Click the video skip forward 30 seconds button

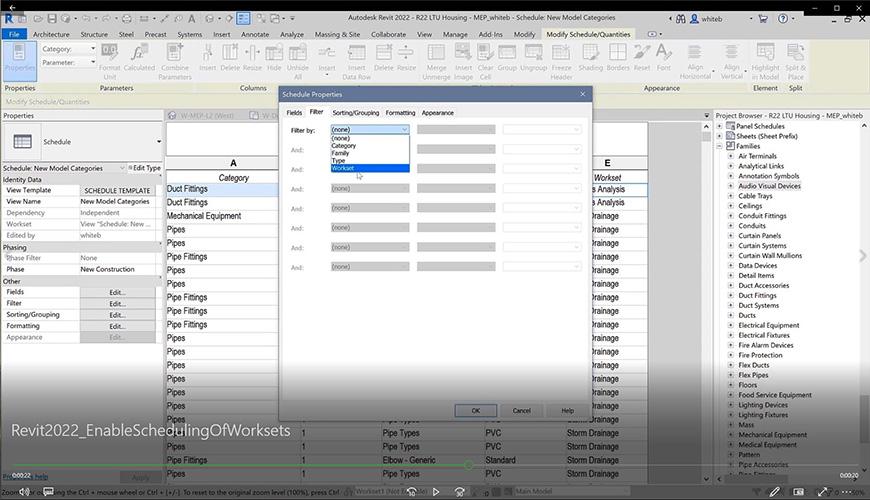pyautogui.click(x=459, y=492)
